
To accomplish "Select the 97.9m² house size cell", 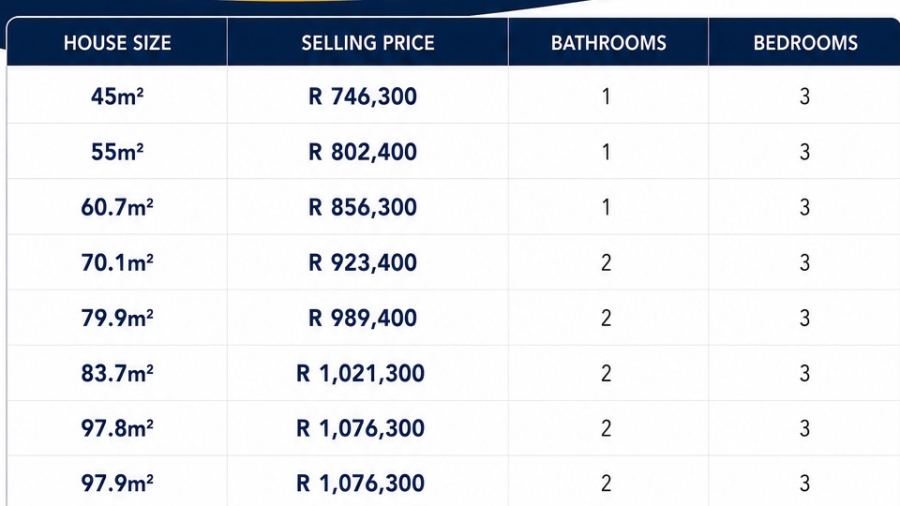I will click(x=117, y=483).
